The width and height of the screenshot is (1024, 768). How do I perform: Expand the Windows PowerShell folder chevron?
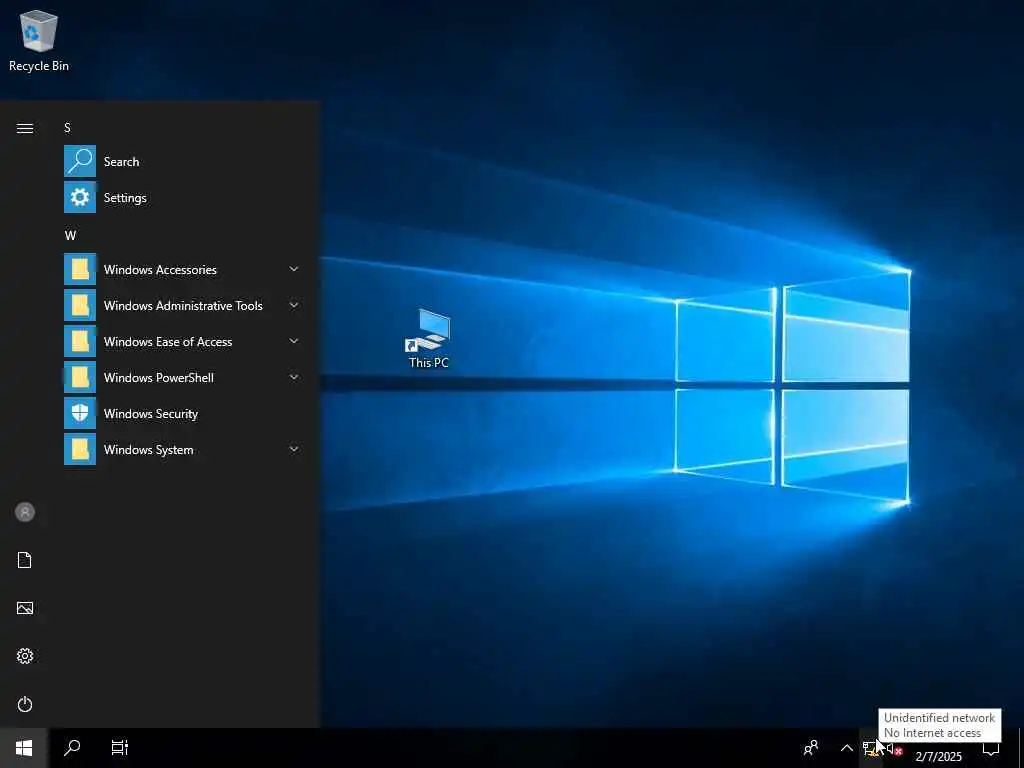294,377
